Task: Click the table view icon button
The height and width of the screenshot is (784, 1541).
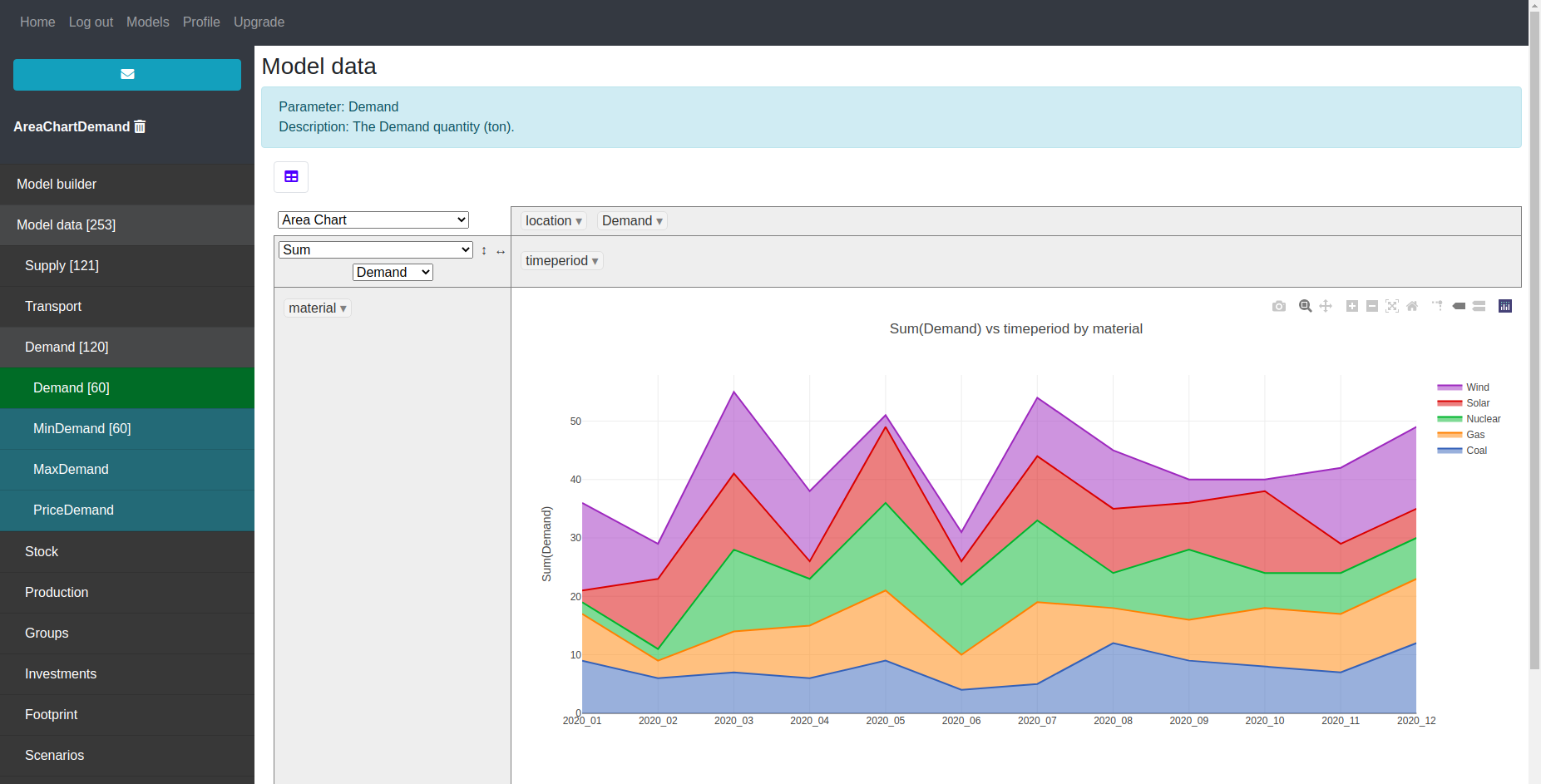Action: pyautogui.click(x=291, y=176)
